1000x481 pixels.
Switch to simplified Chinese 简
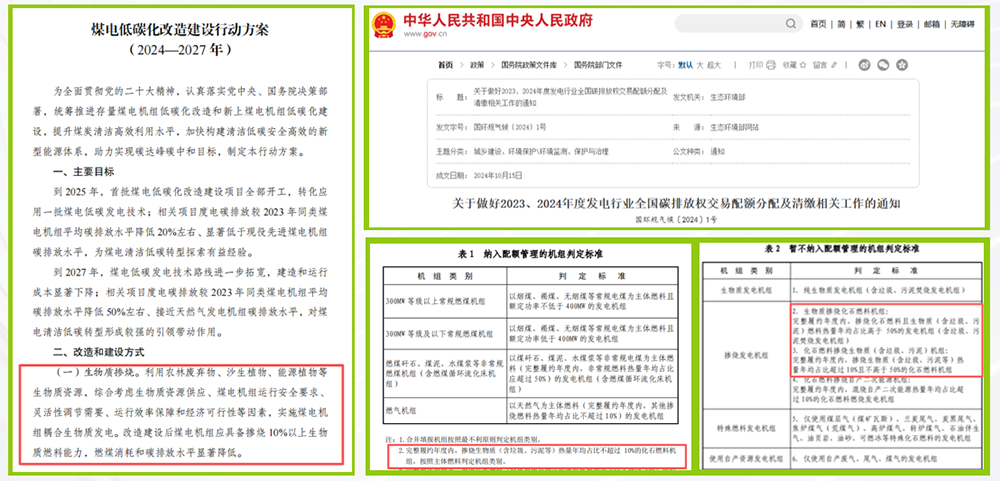tap(841, 24)
